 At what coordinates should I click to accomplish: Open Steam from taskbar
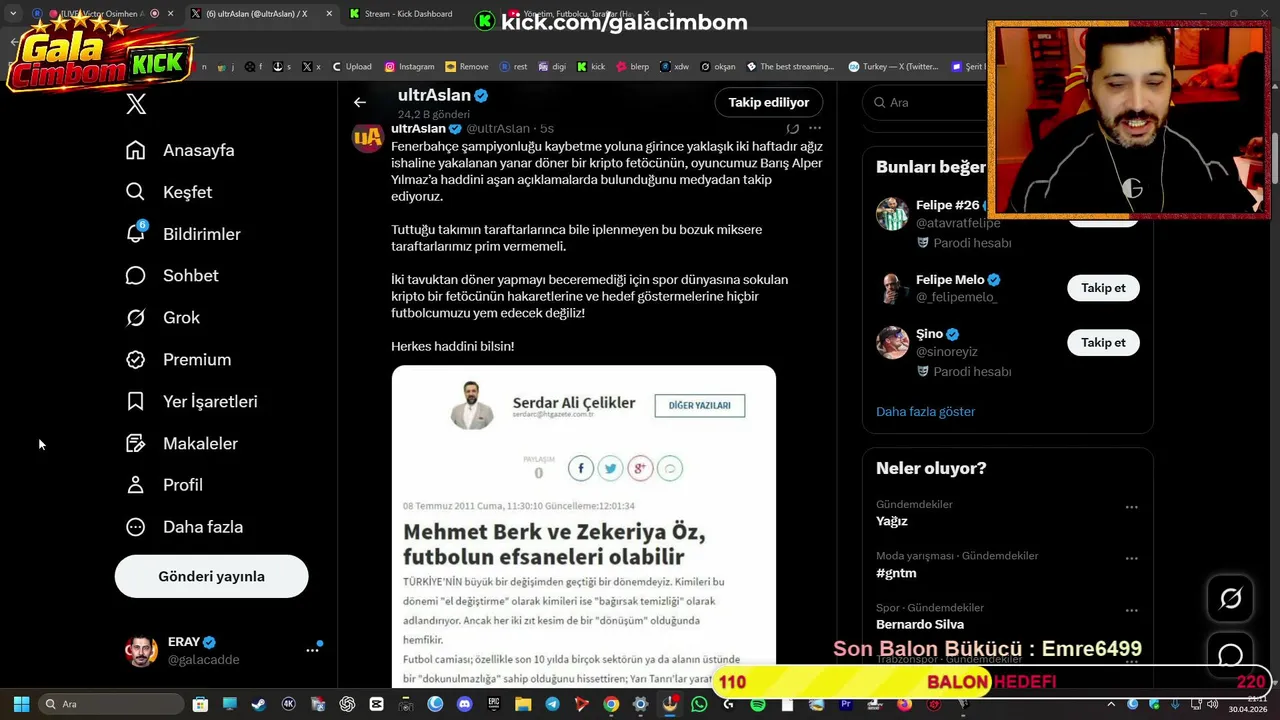pyautogui.click(x=258, y=704)
